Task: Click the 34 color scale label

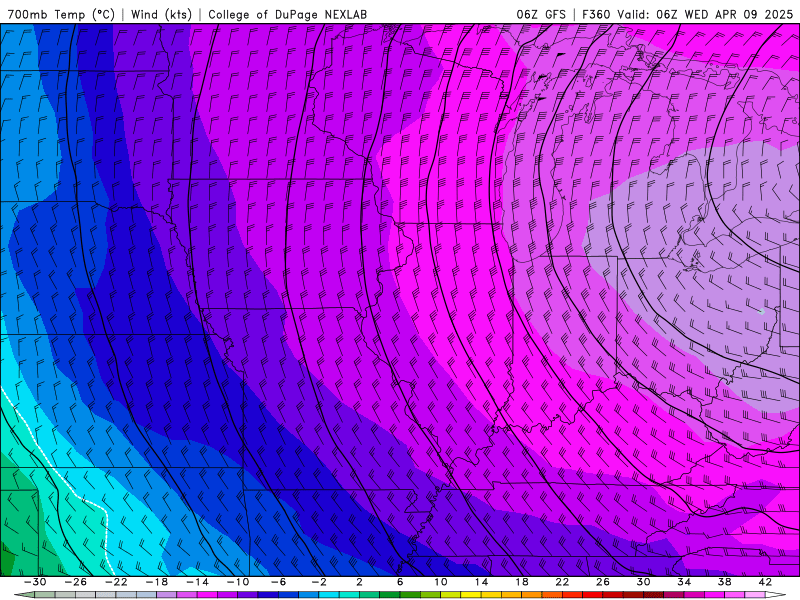Action: 684,582
